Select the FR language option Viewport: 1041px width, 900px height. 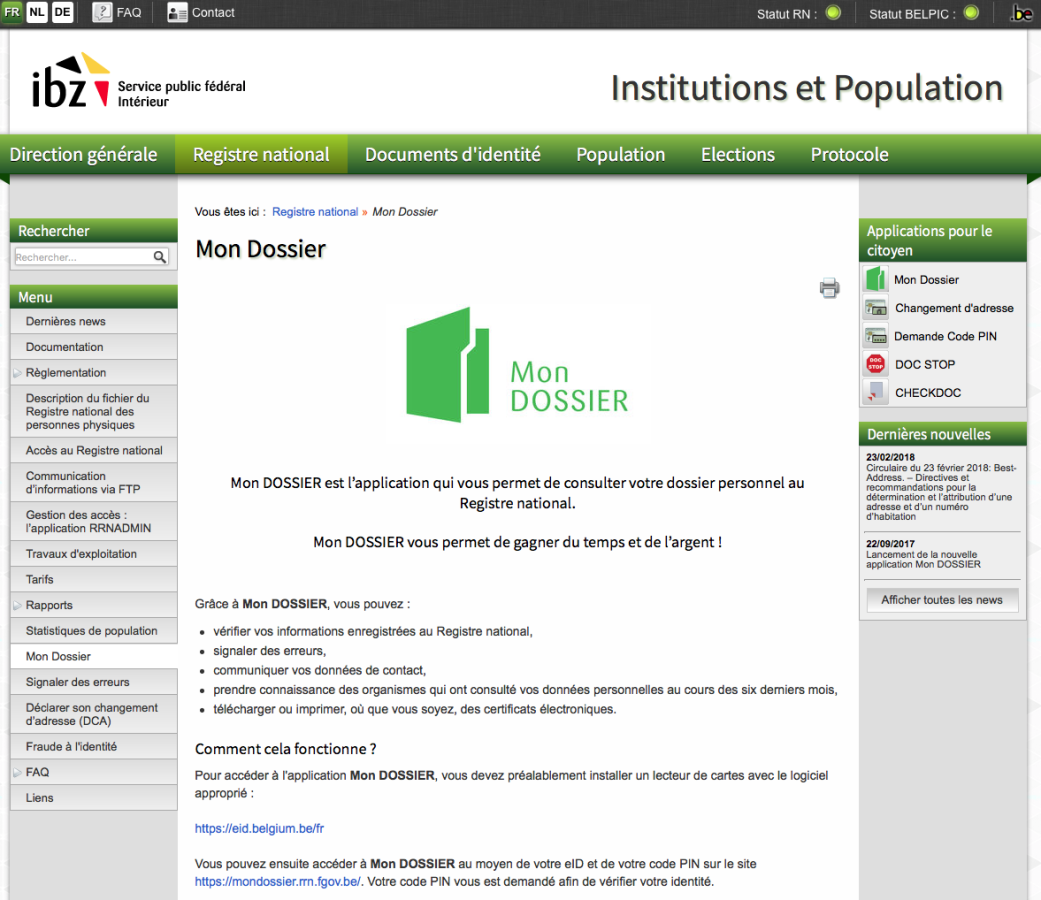coord(12,12)
